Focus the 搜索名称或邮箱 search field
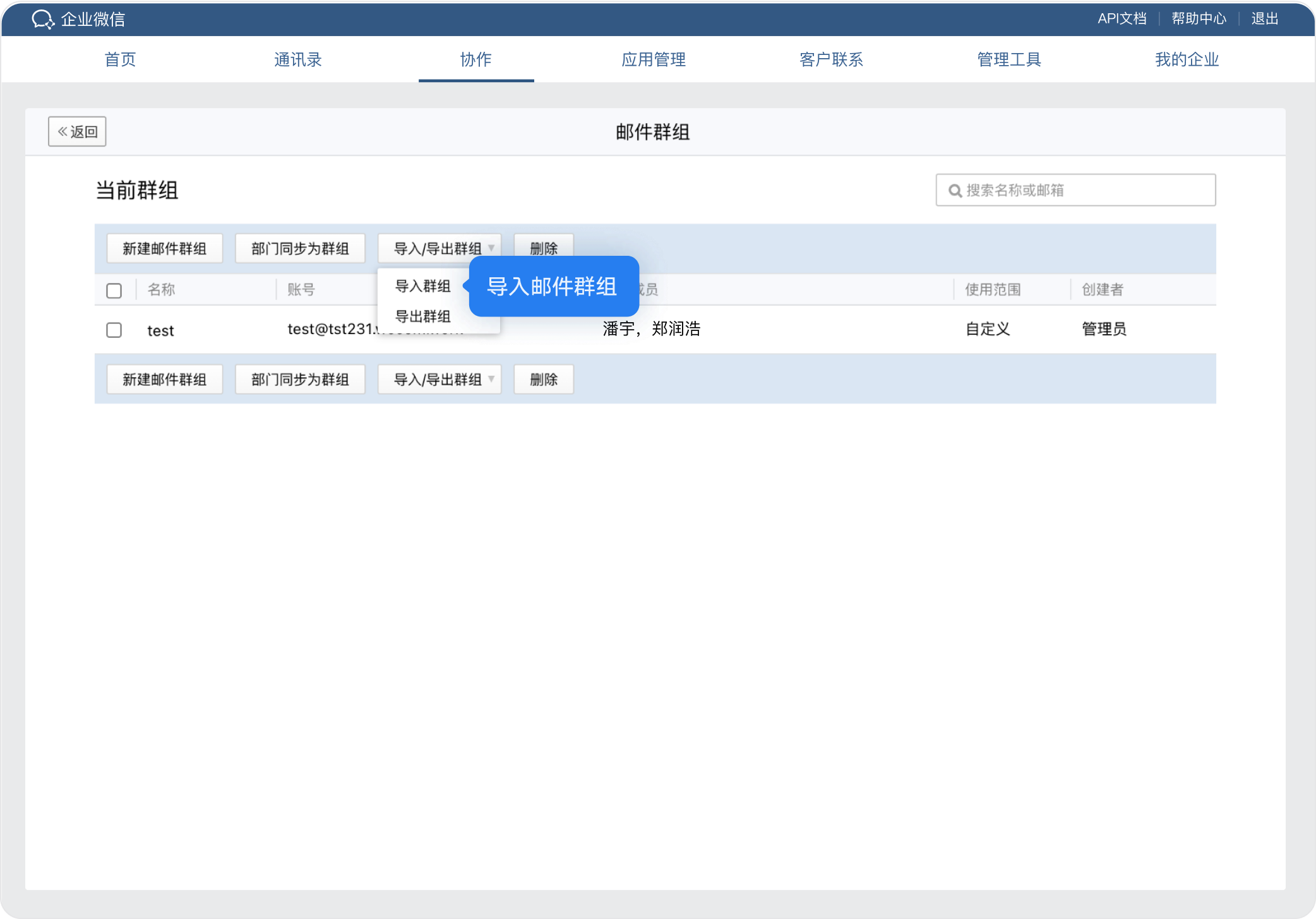Image resolution: width=1316 pixels, height=919 pixels. tap(1086, 190)
